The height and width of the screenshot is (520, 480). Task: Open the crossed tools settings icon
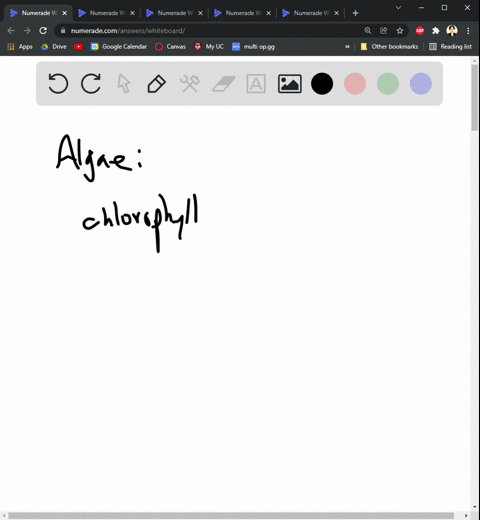(190, 84)
